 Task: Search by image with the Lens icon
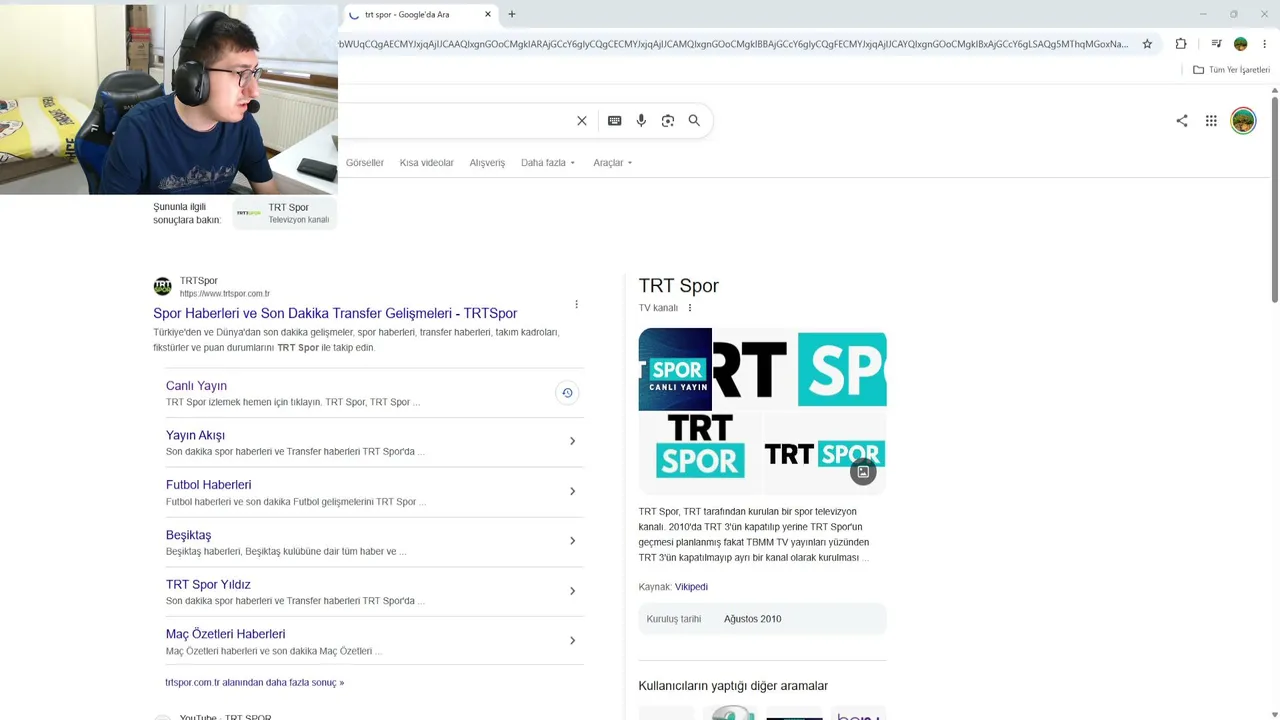(x=668, y=121)
